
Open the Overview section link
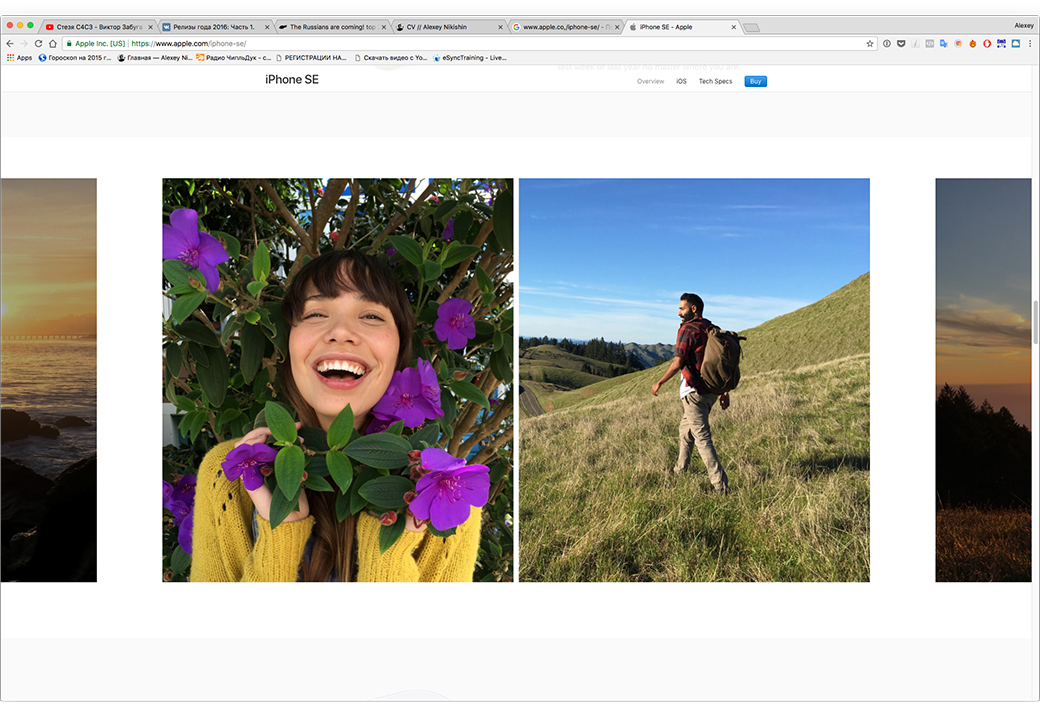[x=650, y=82]
